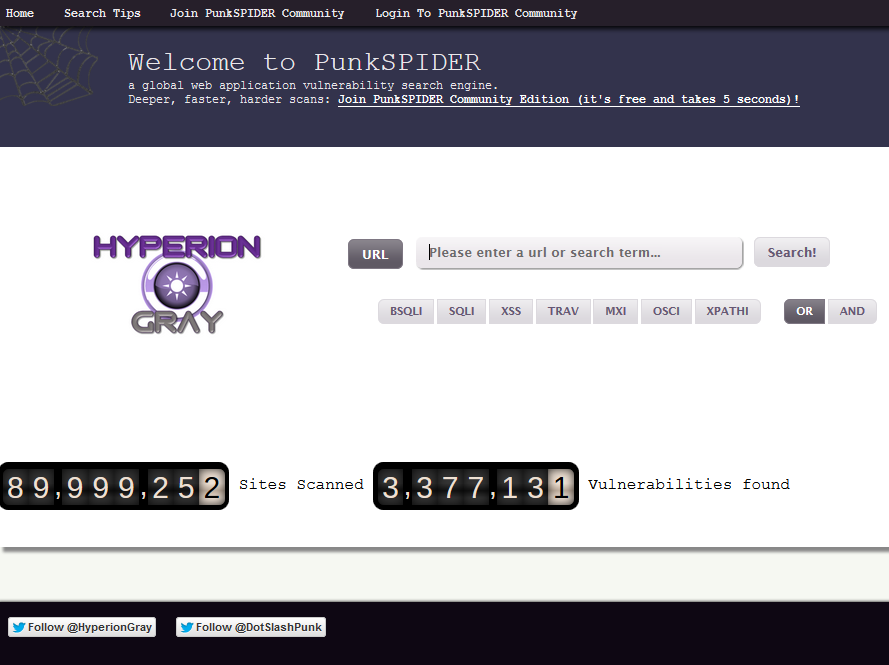Select the OR filter operator
The image size is (889, 665).
pos(804,311)
